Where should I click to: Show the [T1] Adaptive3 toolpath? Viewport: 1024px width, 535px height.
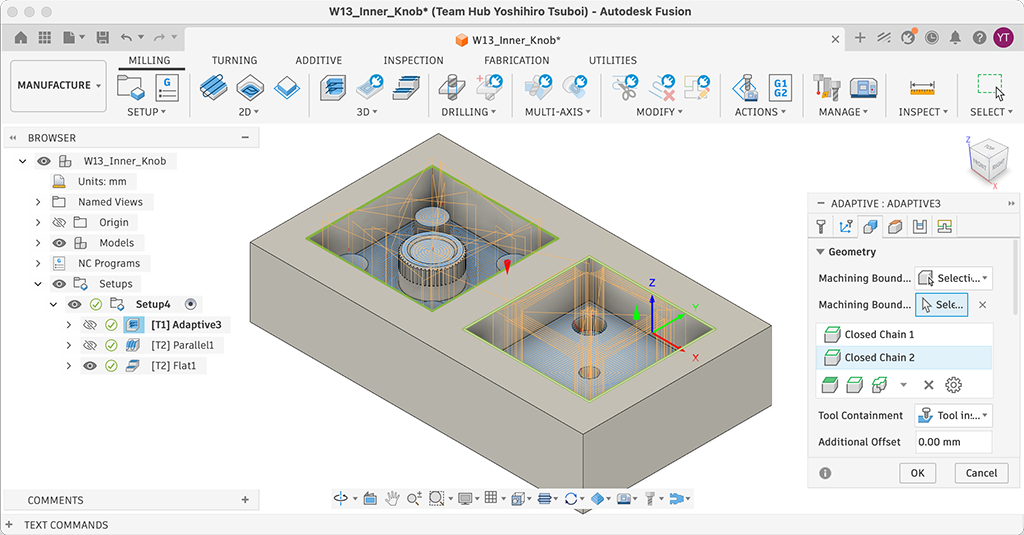pos(89,325)
